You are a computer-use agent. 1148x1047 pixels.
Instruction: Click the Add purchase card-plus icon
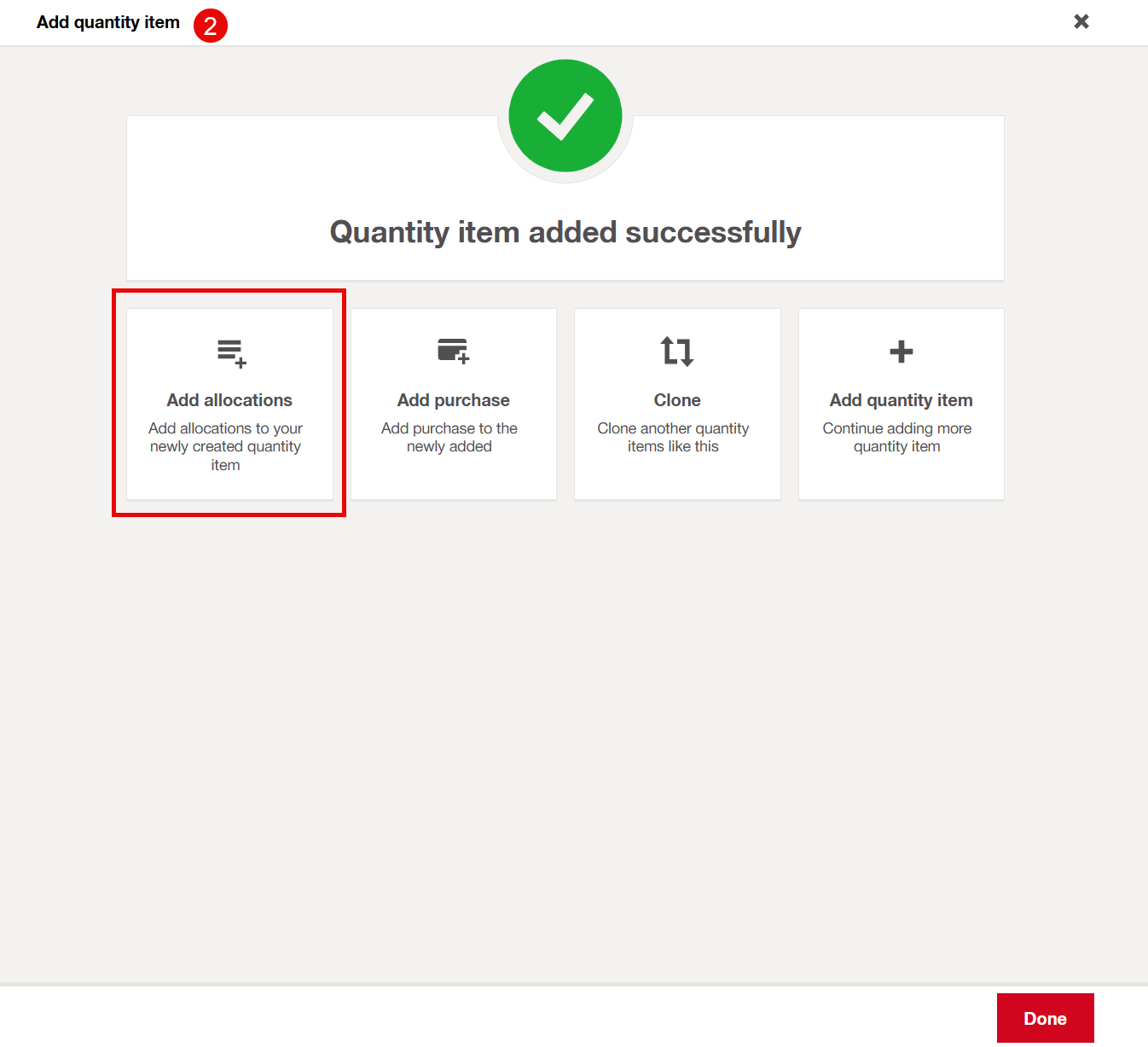coord(453,351)
